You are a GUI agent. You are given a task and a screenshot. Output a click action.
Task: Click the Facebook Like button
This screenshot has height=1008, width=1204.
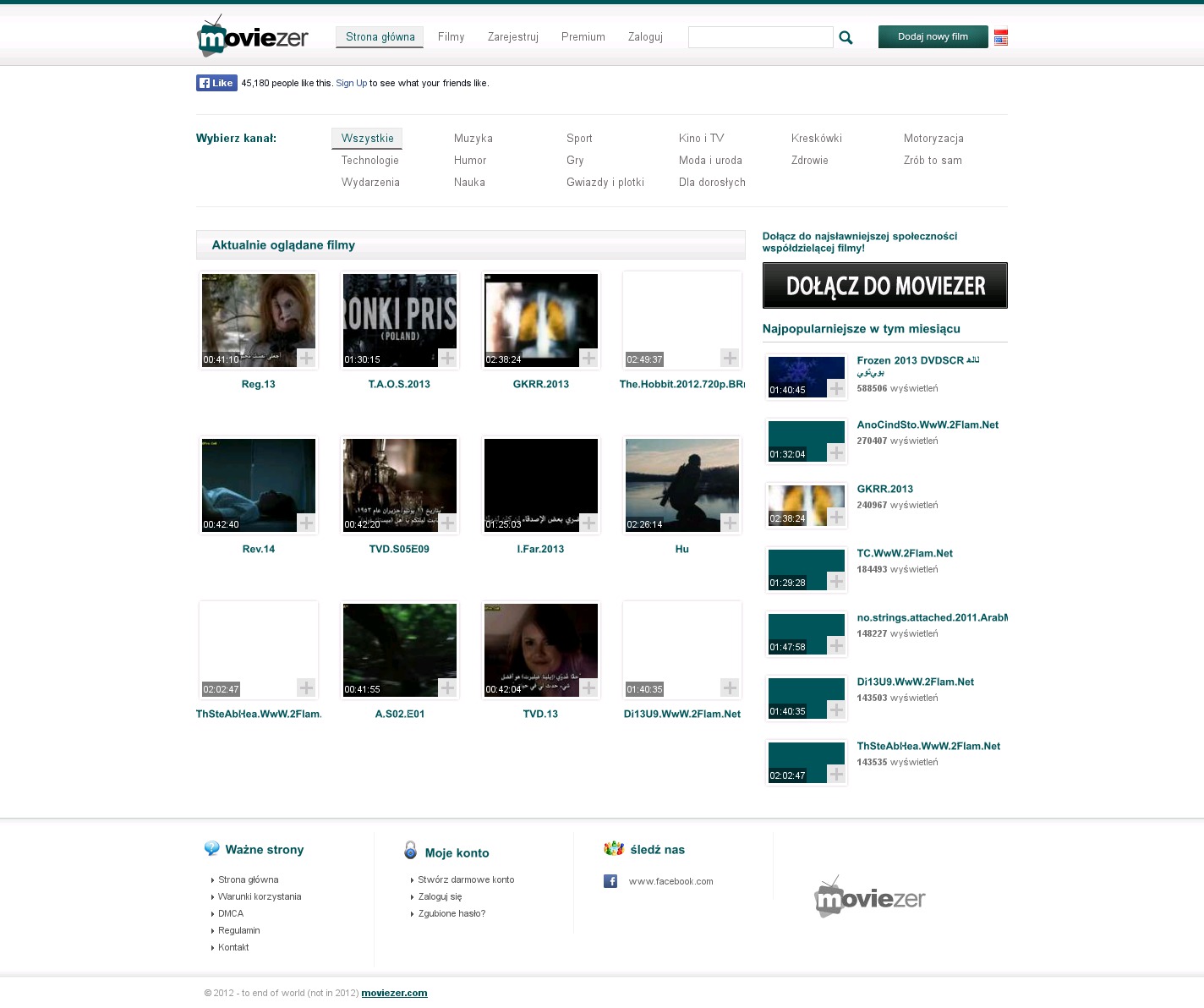coord(216,83)
